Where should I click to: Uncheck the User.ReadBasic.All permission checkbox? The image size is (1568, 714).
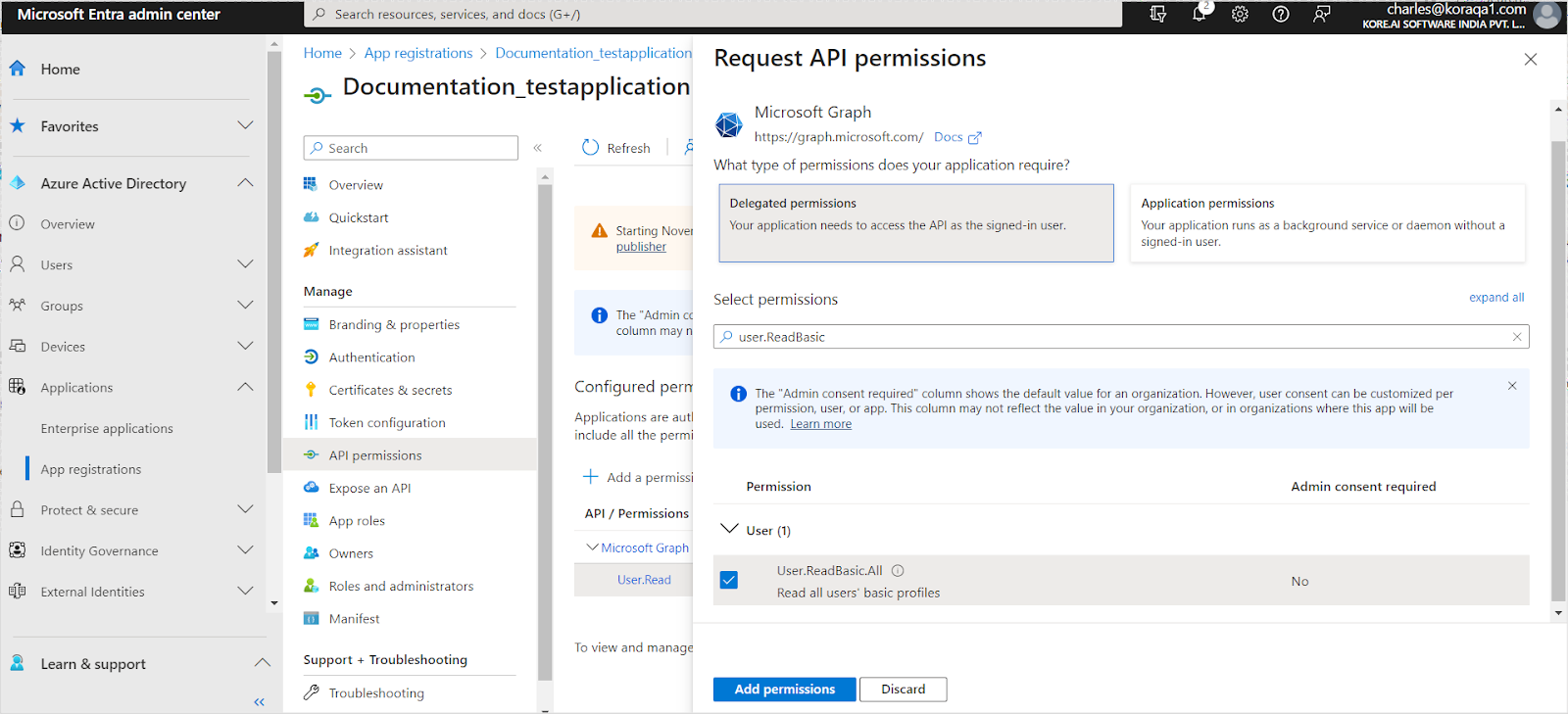tap(729, 580)
